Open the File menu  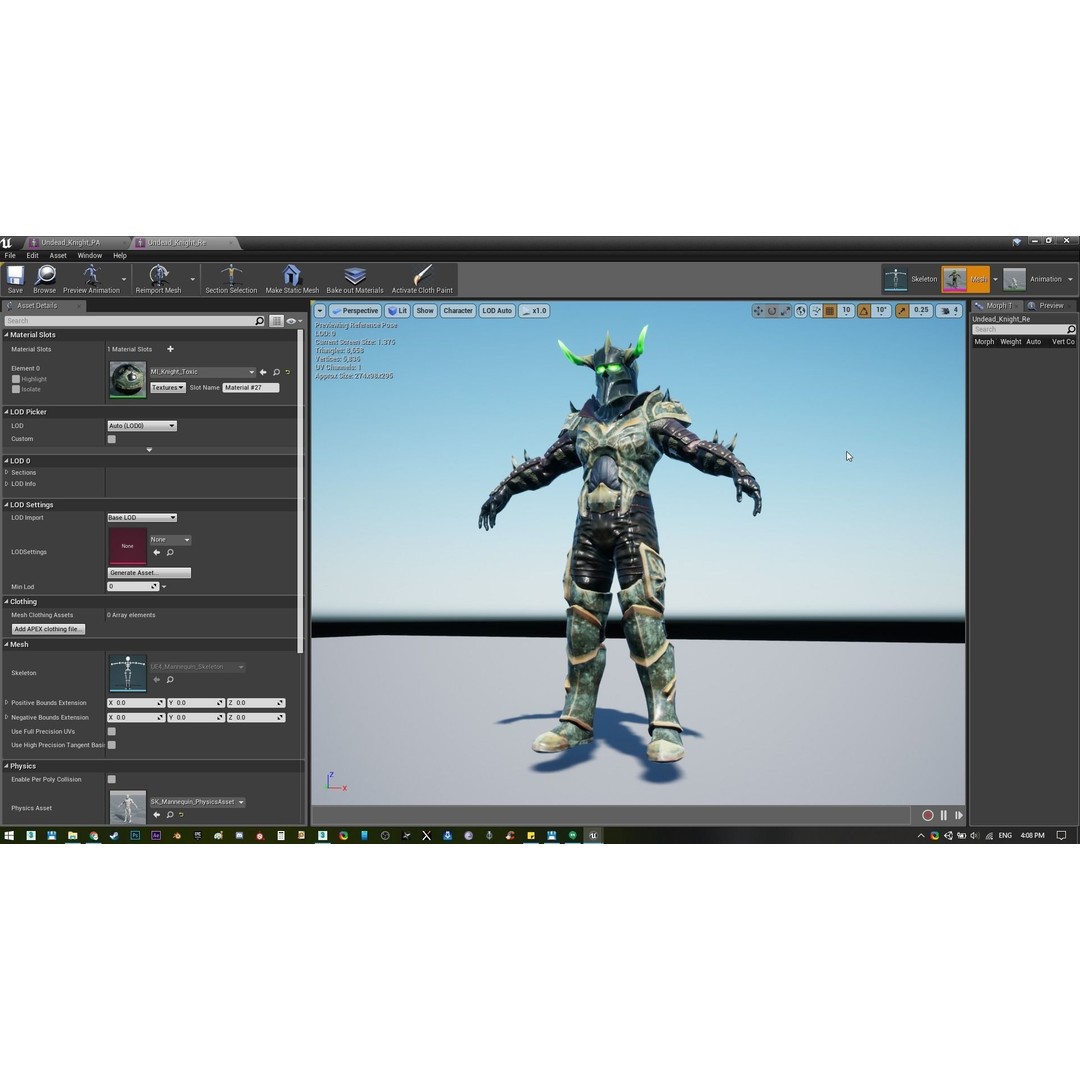coord(10,256)
